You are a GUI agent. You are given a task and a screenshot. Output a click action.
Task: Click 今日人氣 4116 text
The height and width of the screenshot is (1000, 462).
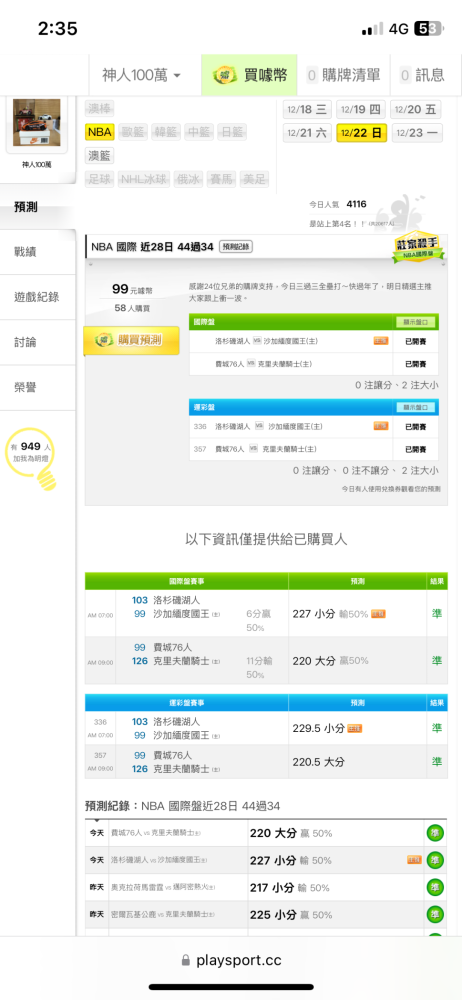[x=338, y=204]
